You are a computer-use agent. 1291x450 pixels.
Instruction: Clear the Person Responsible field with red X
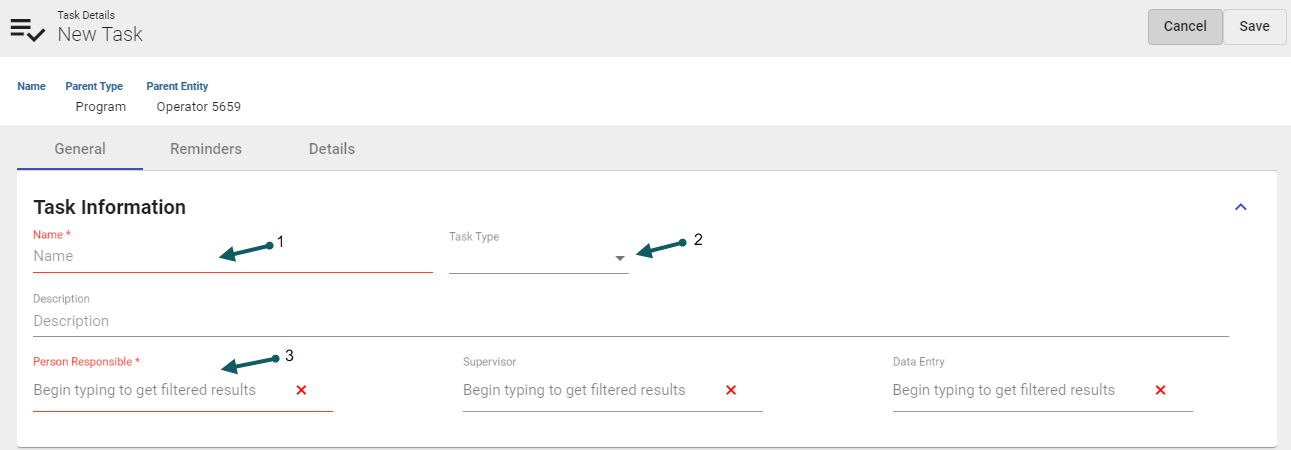pyautogui.click(x=301, y=390)
